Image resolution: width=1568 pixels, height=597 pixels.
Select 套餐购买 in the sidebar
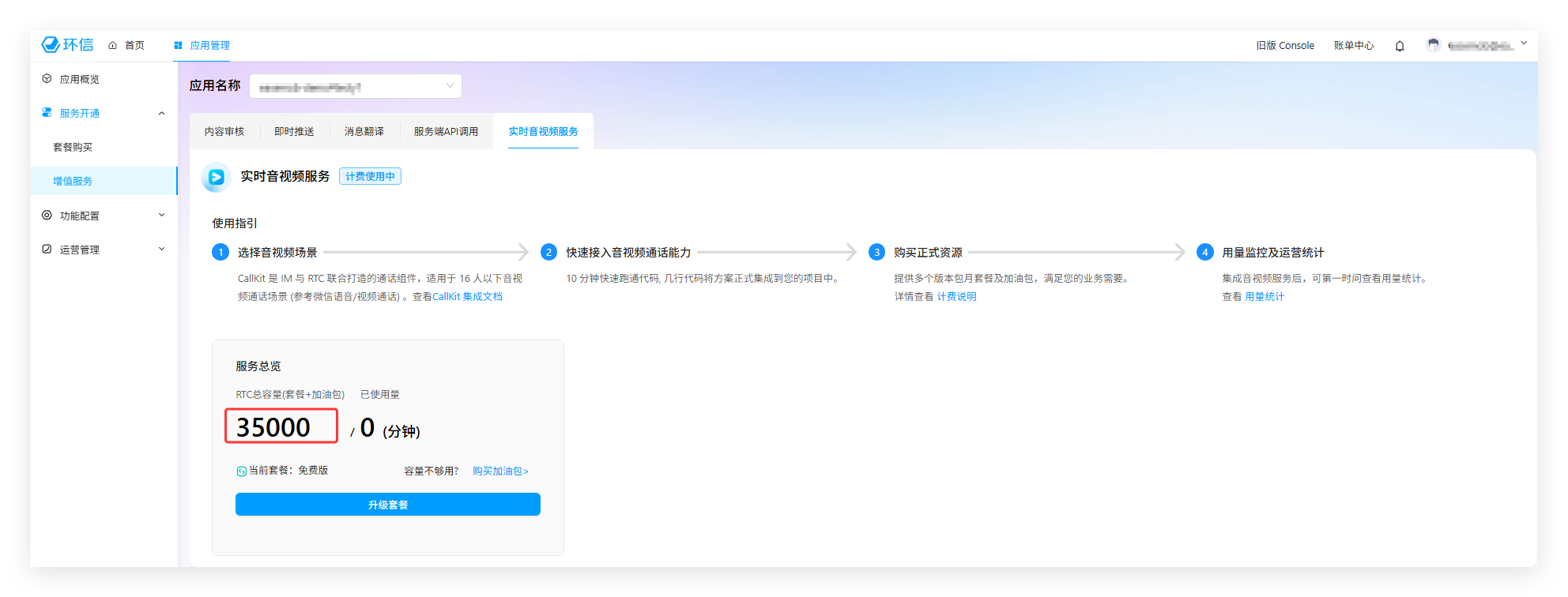[73, 147]
